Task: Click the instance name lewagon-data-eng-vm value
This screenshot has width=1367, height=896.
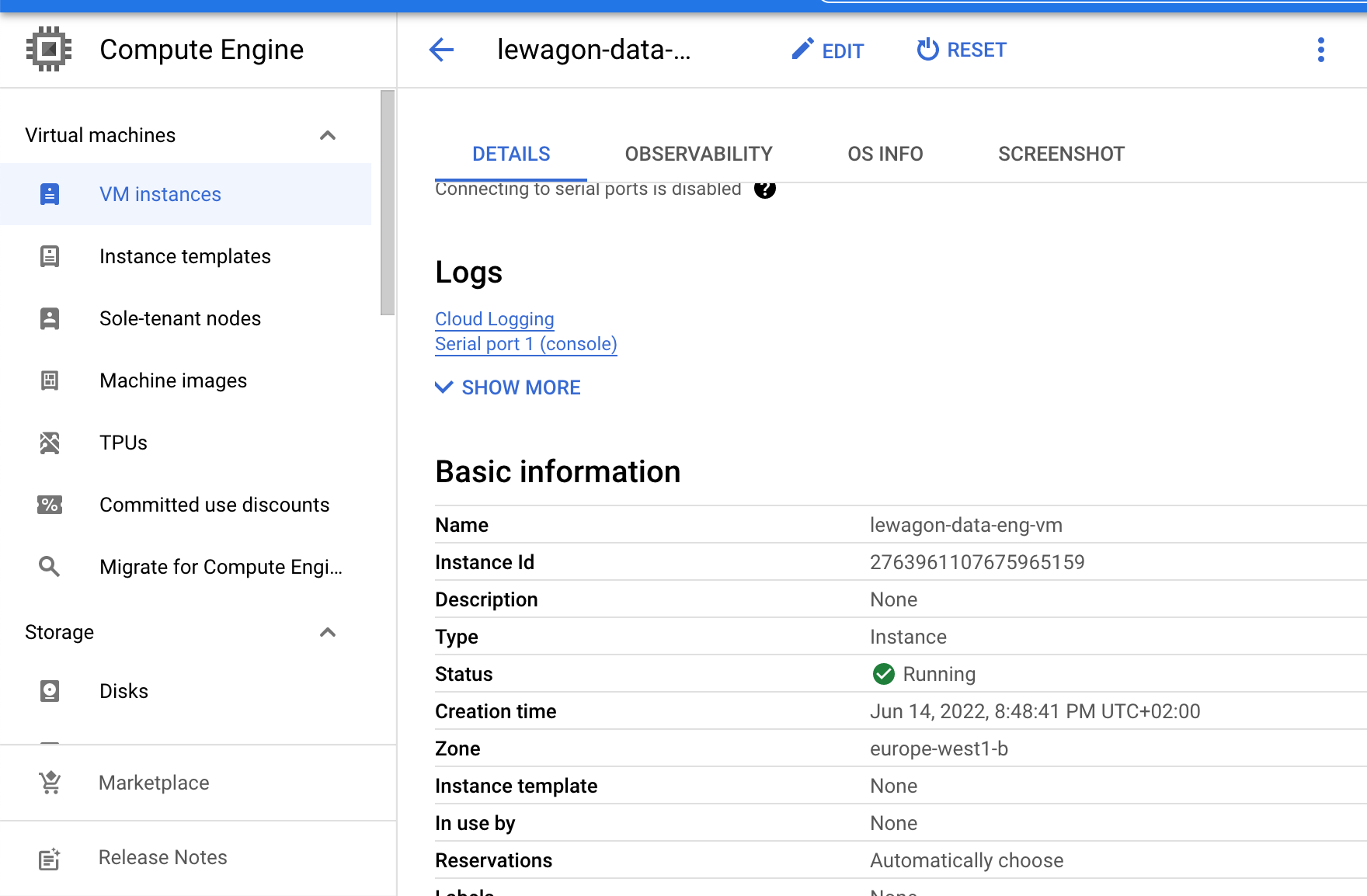Action: (965, 525)
